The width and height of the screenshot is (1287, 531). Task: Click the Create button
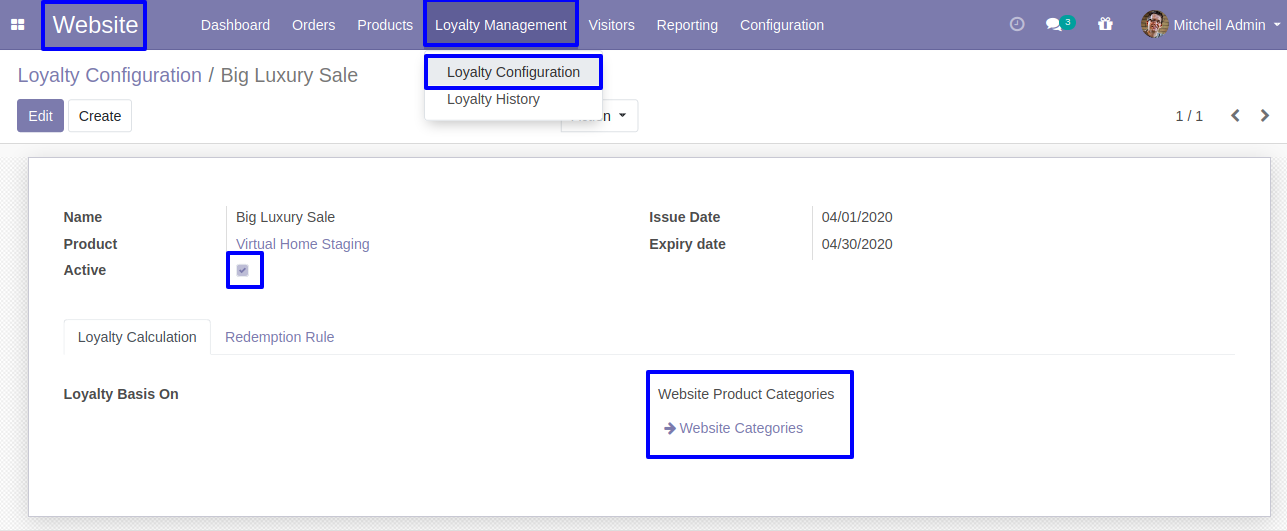pos(100,116)
